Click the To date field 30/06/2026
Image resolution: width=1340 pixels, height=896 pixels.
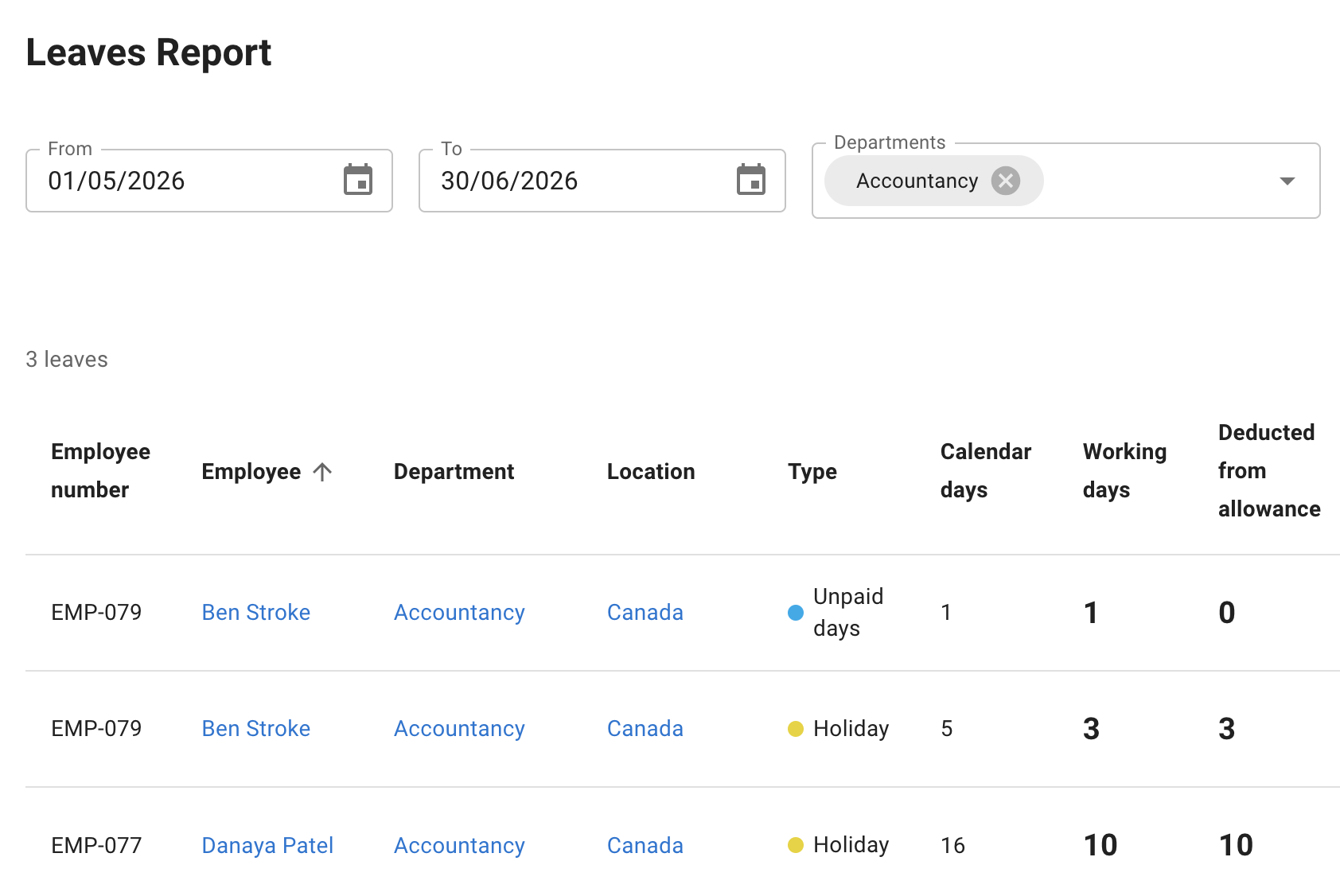[602, 181]
